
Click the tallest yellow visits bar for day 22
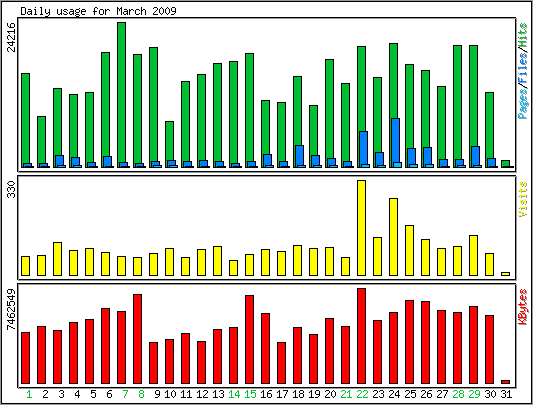coord(361,228)
